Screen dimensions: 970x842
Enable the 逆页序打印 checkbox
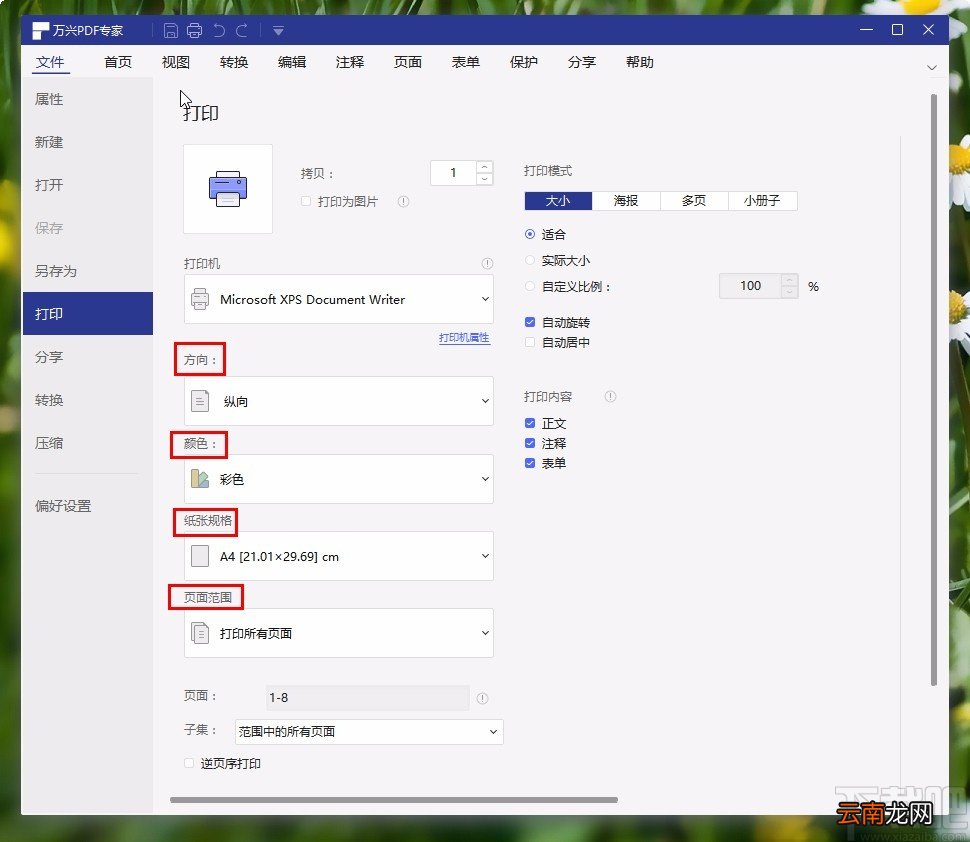point(189,763)
